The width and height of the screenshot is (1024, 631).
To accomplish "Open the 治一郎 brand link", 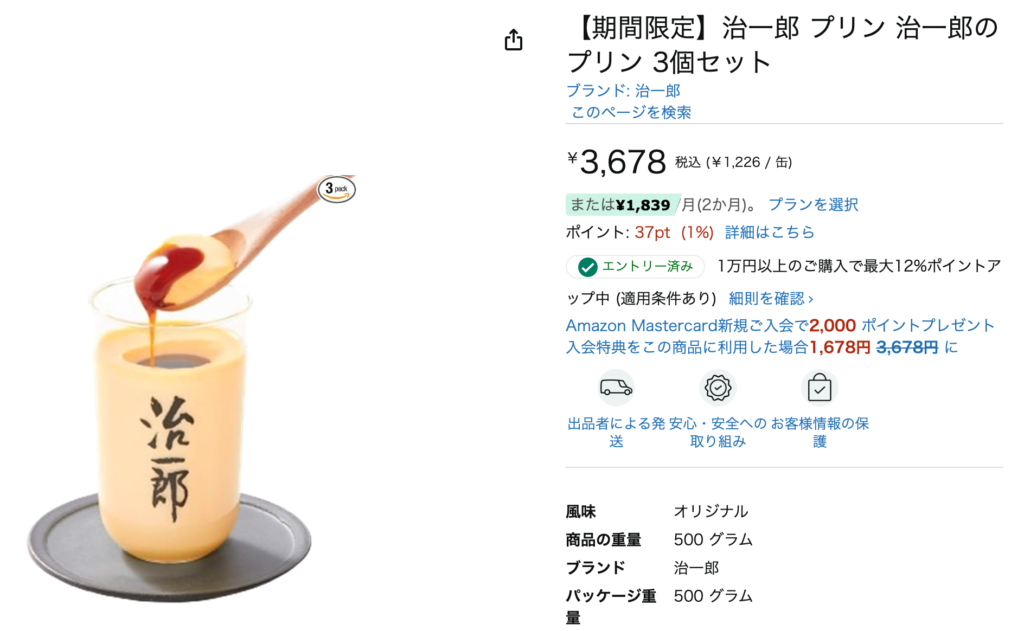I will click(623, 91).
